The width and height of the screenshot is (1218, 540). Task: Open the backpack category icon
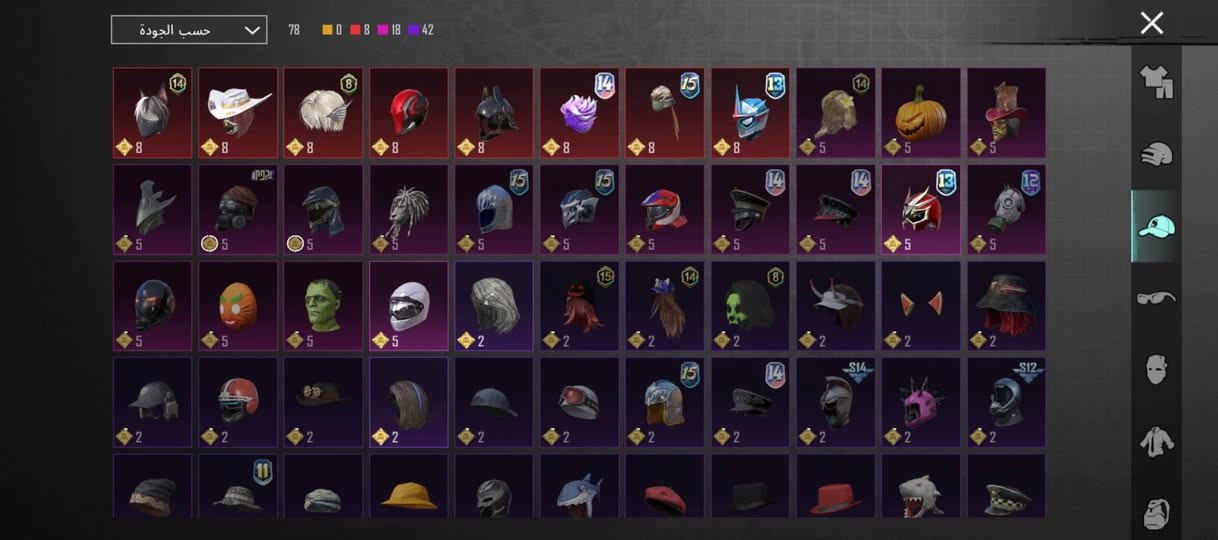(1156, 512)
